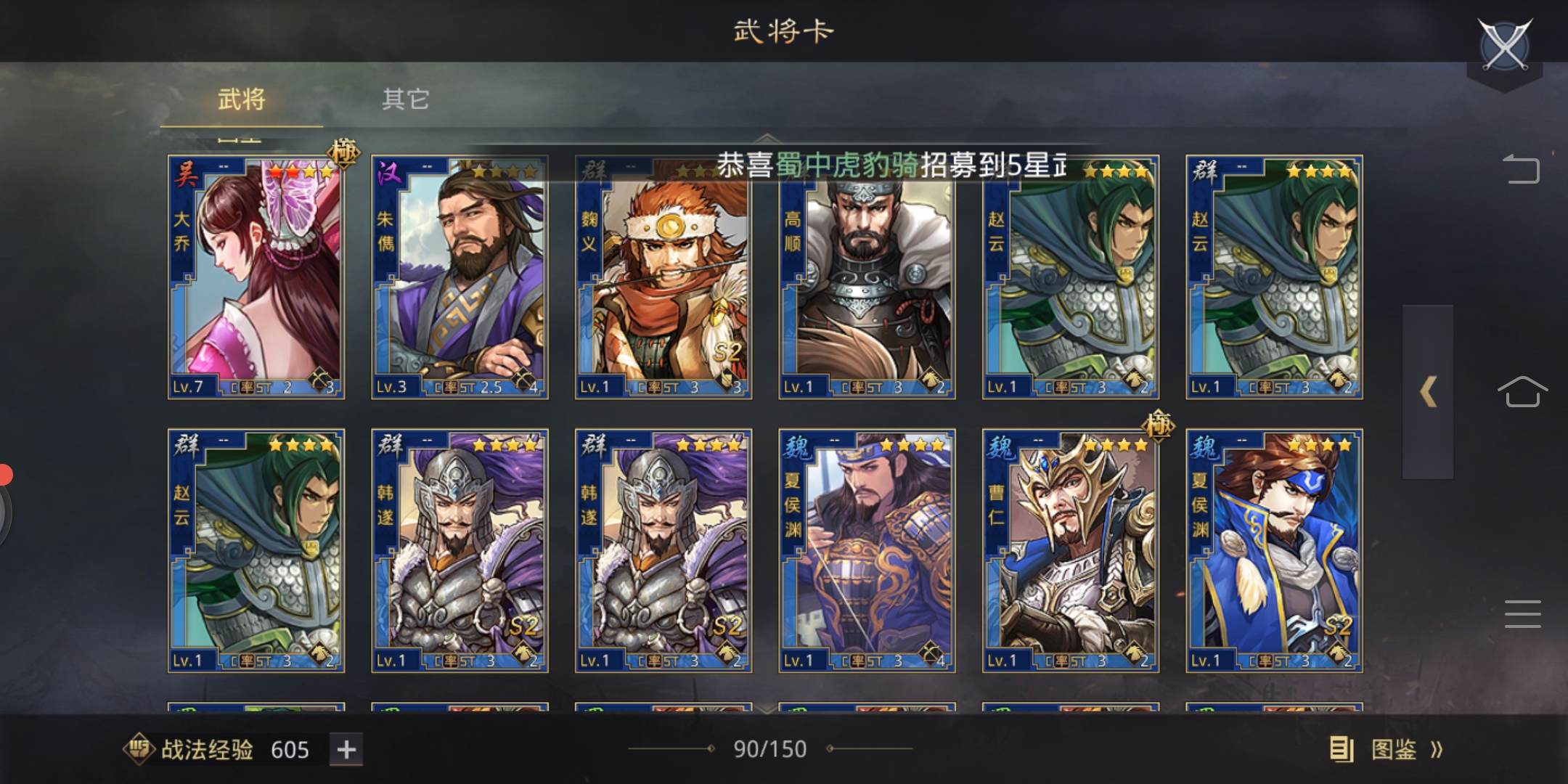Close the general card screen with crossed-swords icon
The width and height of the screenshot is (1568, 784).
click(1505, 45)
